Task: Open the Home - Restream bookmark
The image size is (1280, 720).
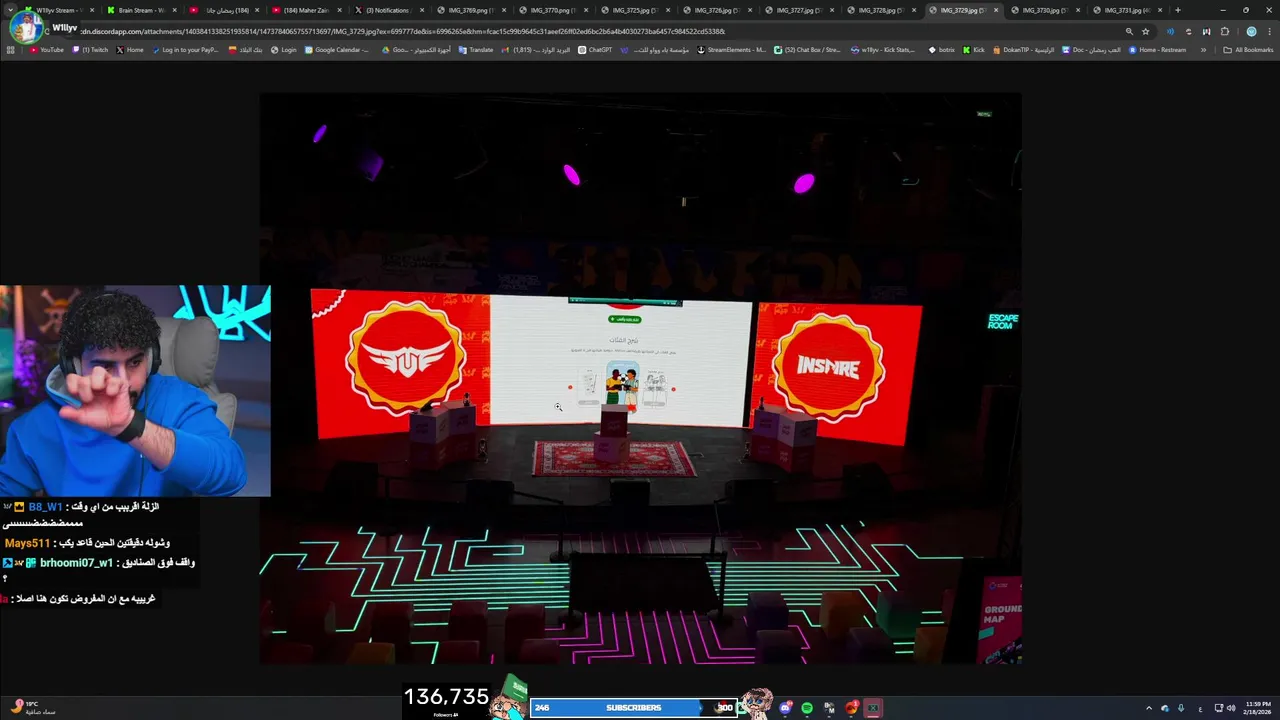Action: [1157, 50]
